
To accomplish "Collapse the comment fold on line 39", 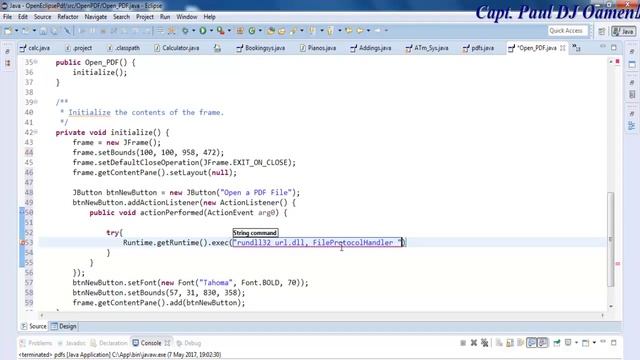I will (36, 102).
